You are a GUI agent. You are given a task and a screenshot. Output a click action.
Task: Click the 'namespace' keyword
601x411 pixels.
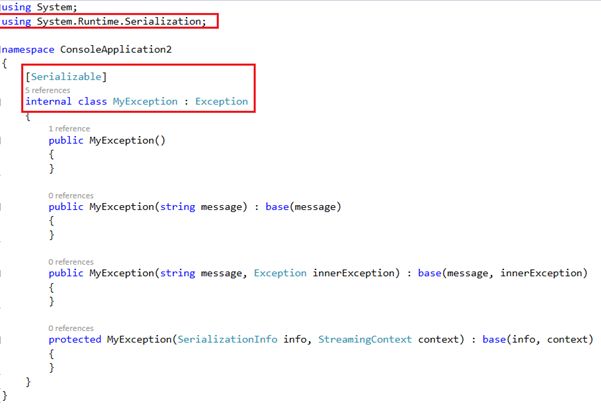coord(28,49)
